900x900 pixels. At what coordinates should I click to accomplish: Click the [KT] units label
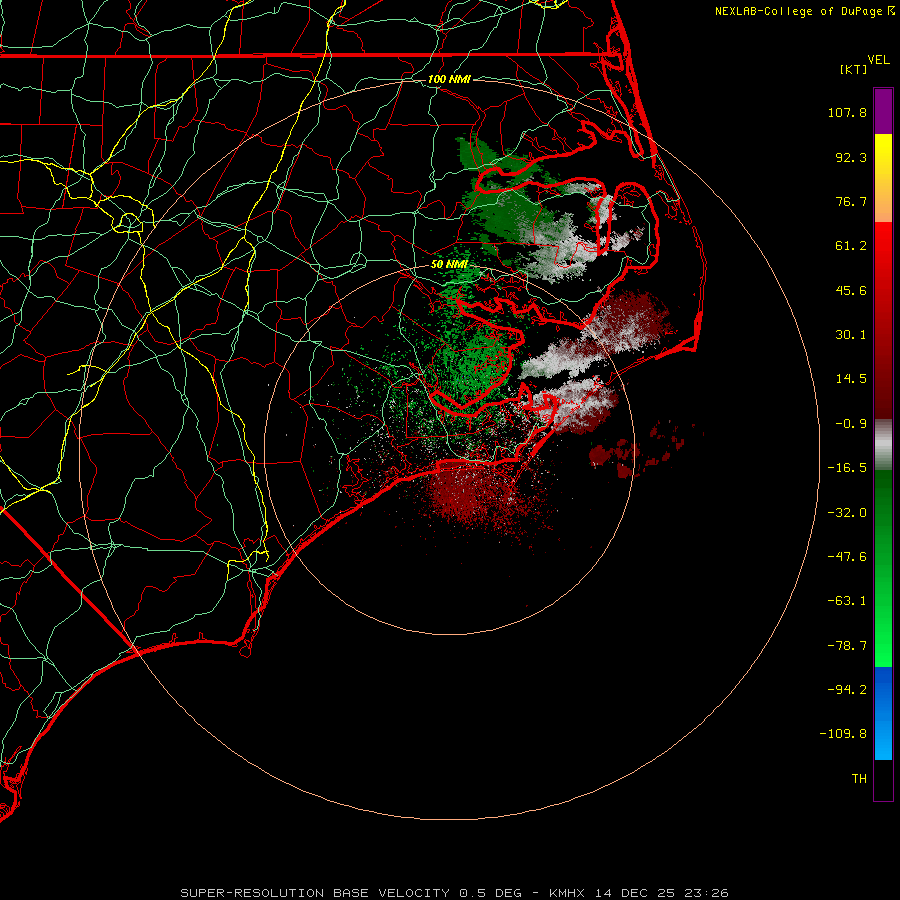854,69
